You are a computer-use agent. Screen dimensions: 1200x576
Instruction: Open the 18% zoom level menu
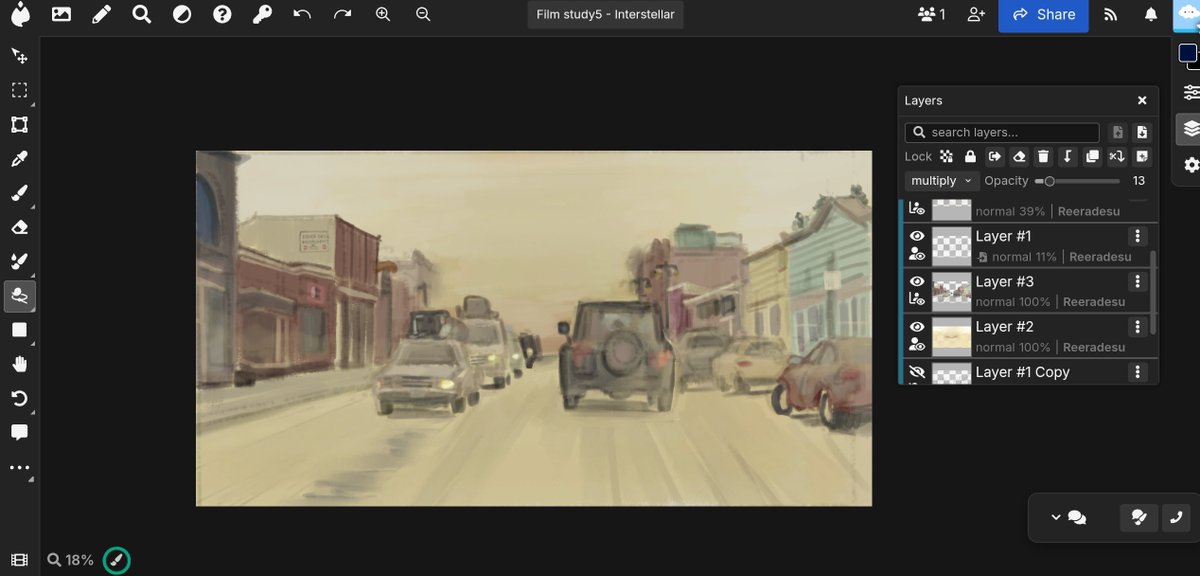(70, 560)
